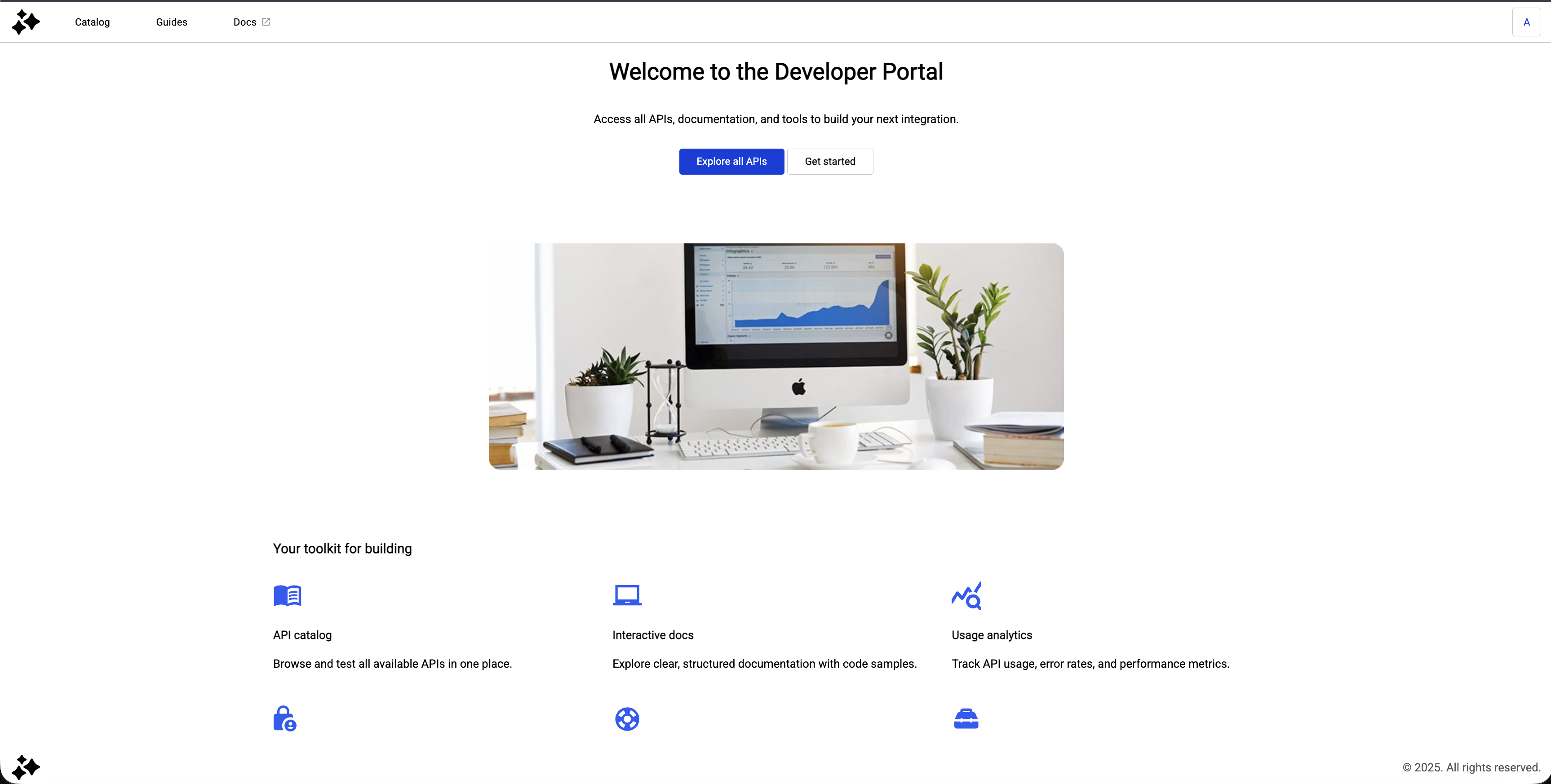
Task: Open the Catalog navigation item
Action: [x=92, y=22]
